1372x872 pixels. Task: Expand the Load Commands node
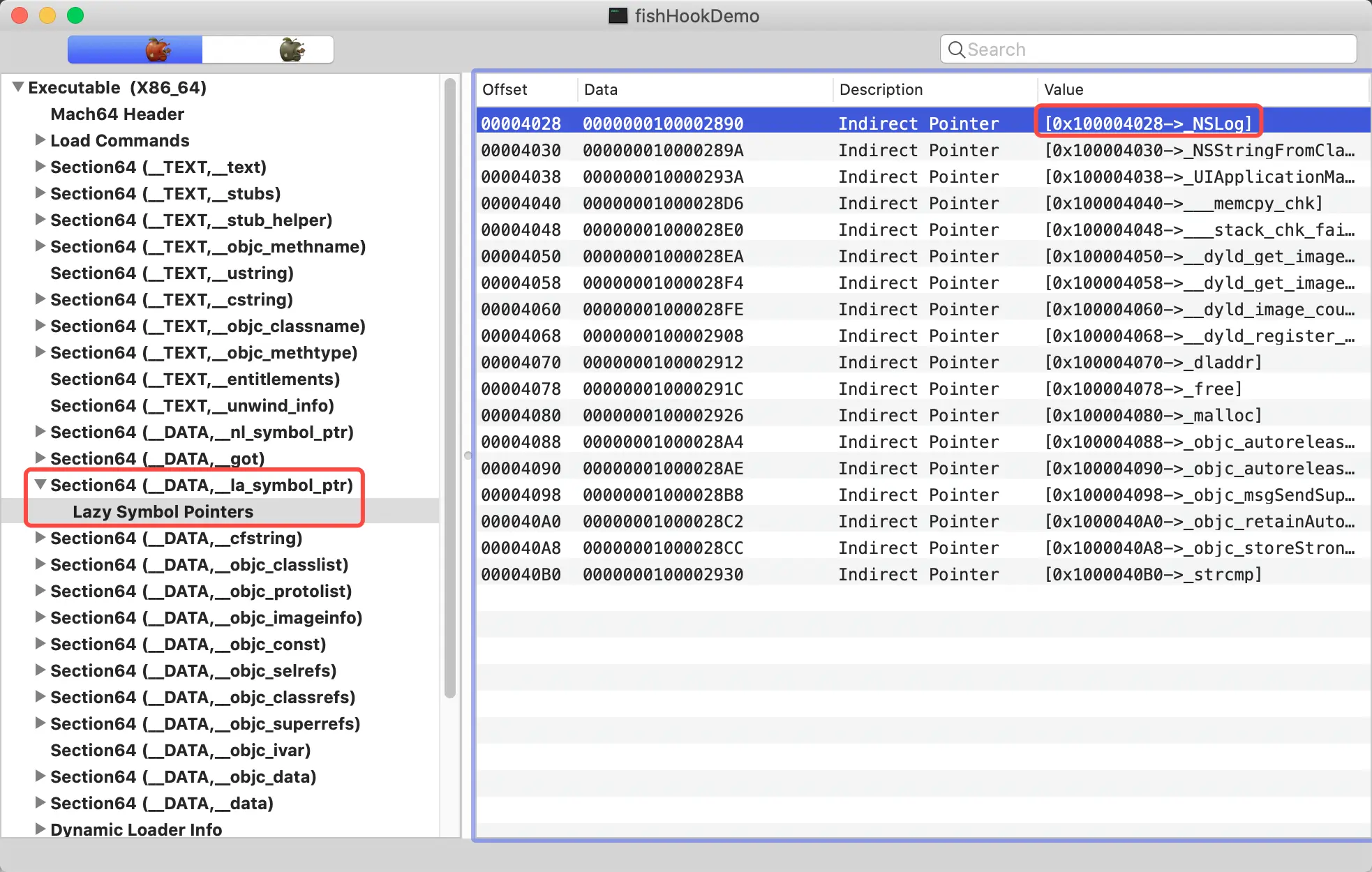(40, 140)
